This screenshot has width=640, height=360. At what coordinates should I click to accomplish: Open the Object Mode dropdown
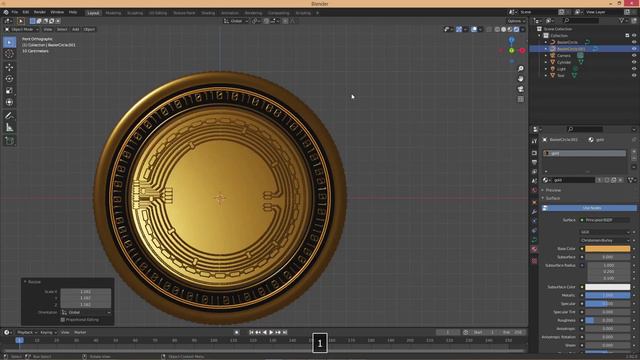(x=22, y=29)
